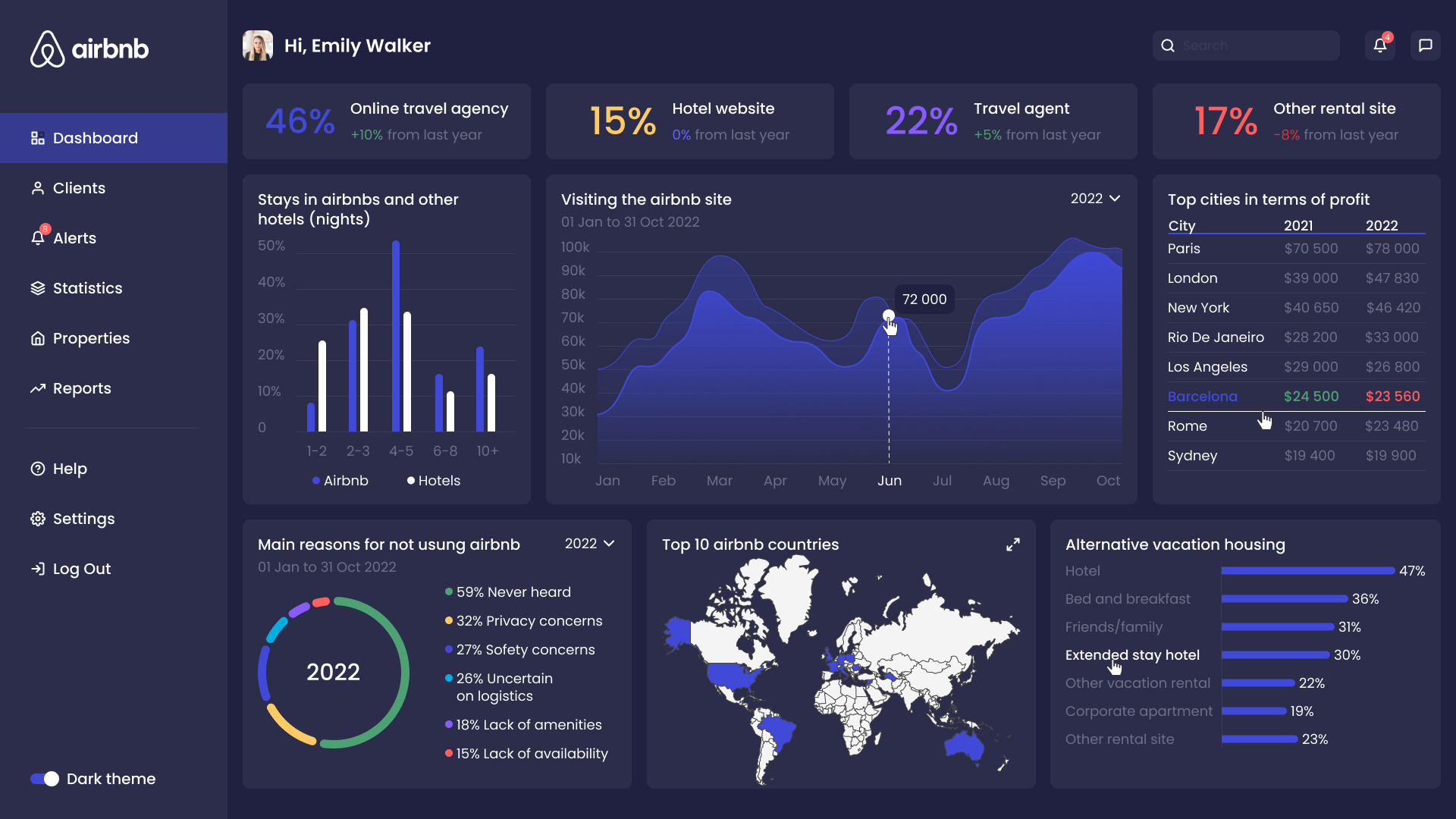This screenshot has height=819, width=1456.
Task: Click Sydney in the cities table
Action: [x=1192, y=456]
